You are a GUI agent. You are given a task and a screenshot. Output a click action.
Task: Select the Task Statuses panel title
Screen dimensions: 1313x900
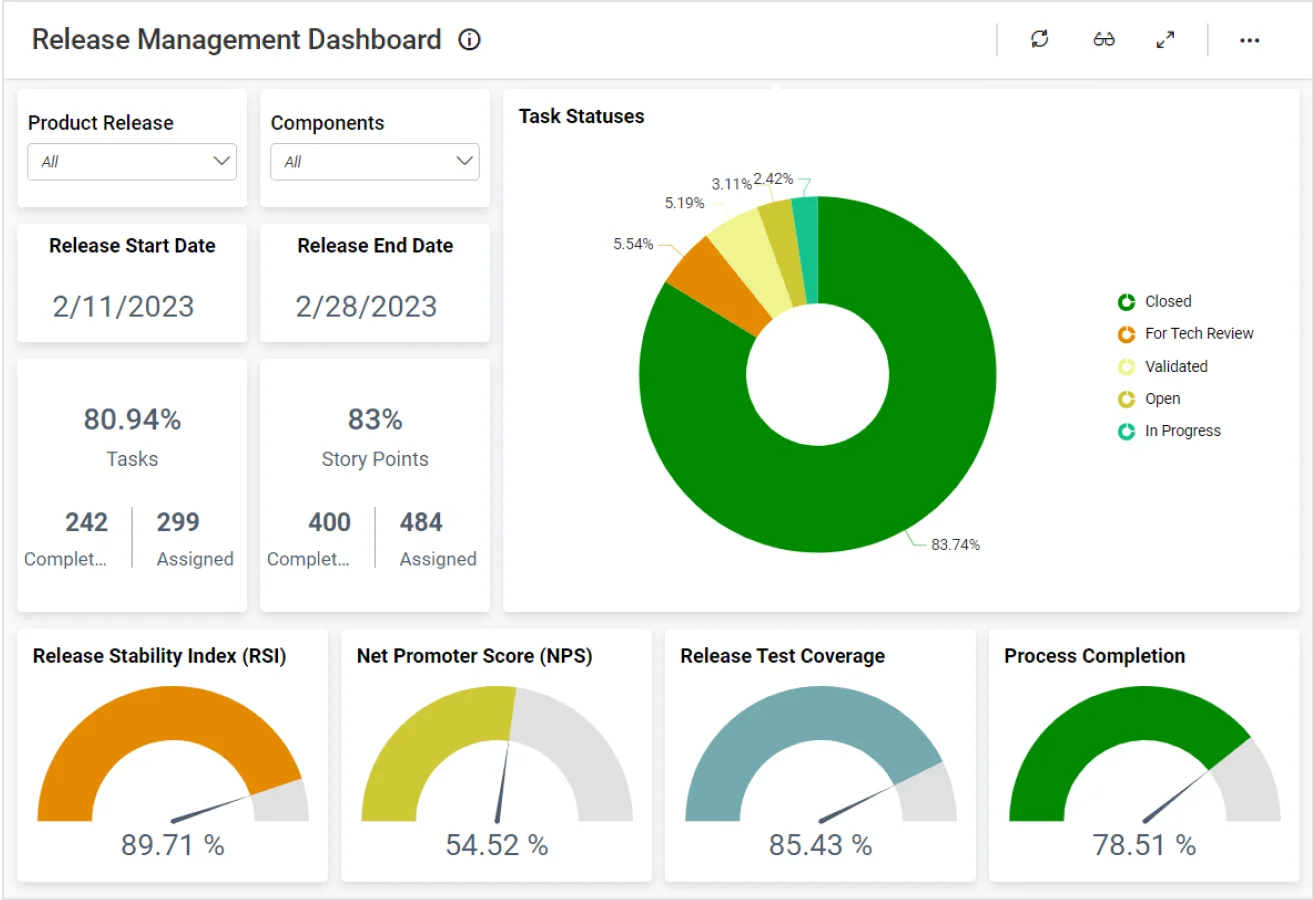[x=580, y=116]
